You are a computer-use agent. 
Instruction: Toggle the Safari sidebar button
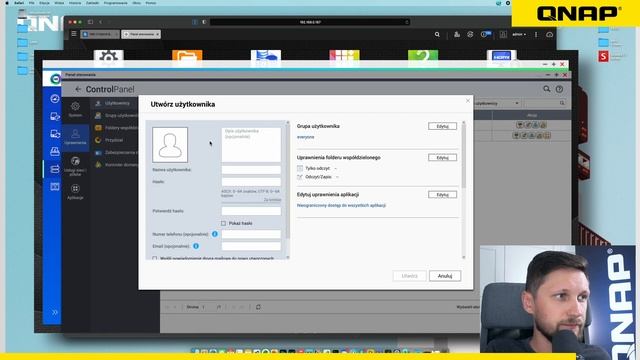pyautogui.click(x=90, y=22)
